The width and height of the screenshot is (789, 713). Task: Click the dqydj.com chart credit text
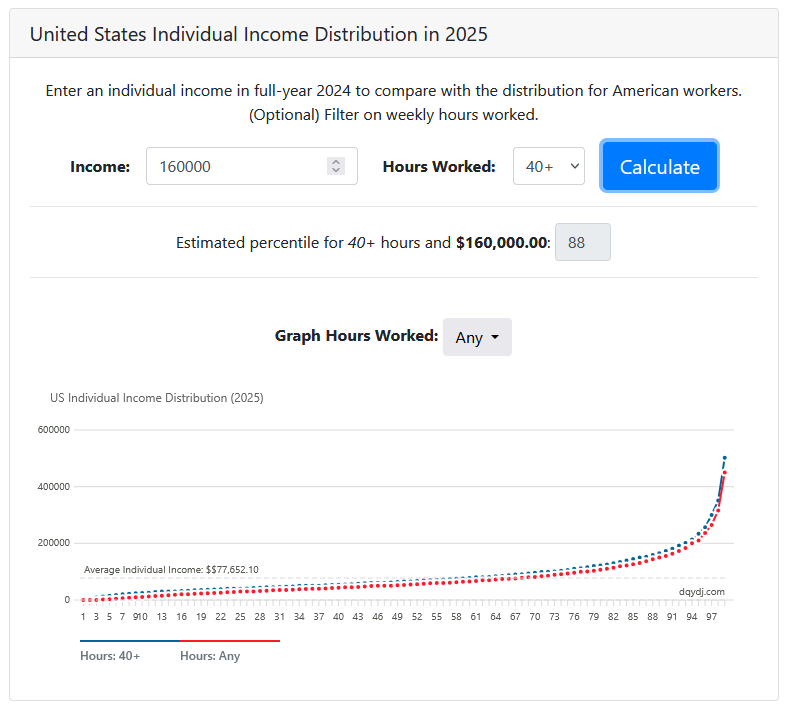coord(701,592)
